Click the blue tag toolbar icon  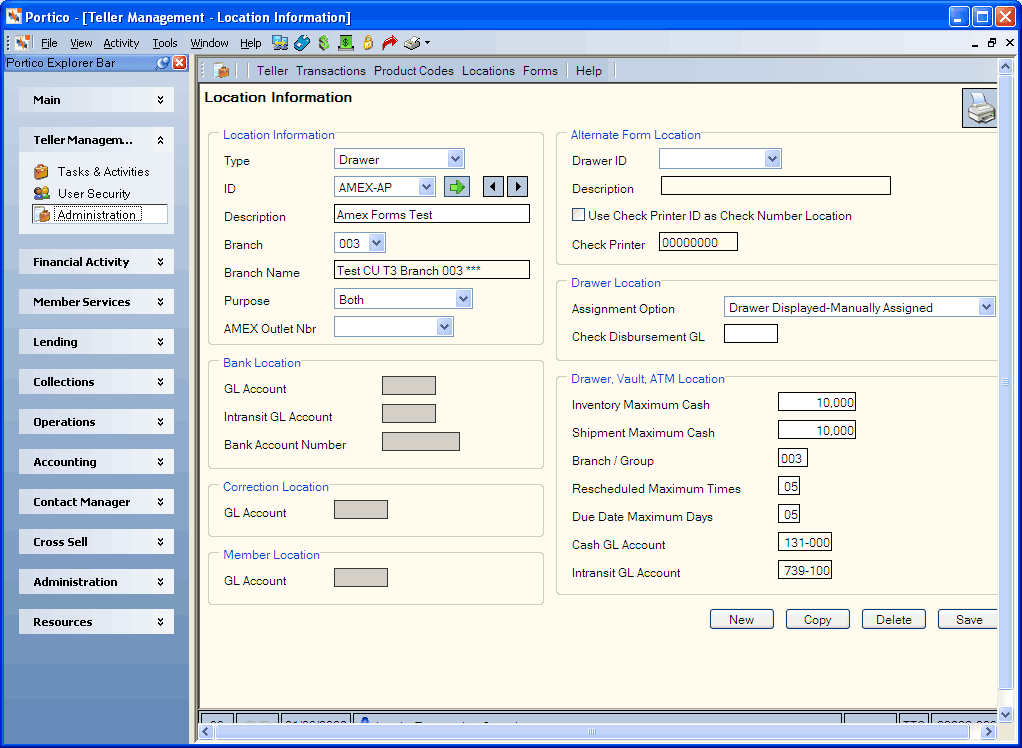click(302, 43)
